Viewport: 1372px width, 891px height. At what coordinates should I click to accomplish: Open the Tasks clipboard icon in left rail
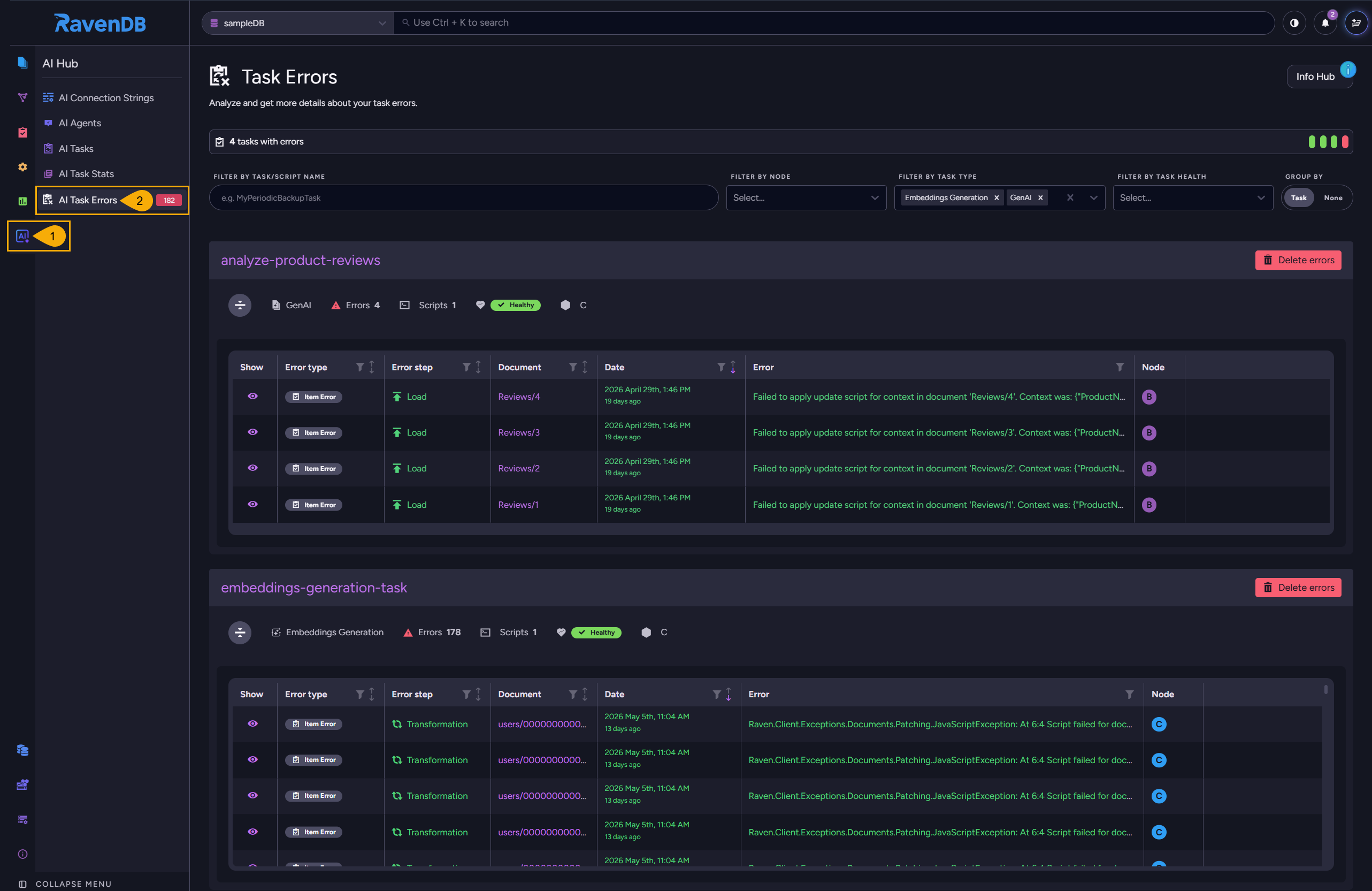click(22, 132)
